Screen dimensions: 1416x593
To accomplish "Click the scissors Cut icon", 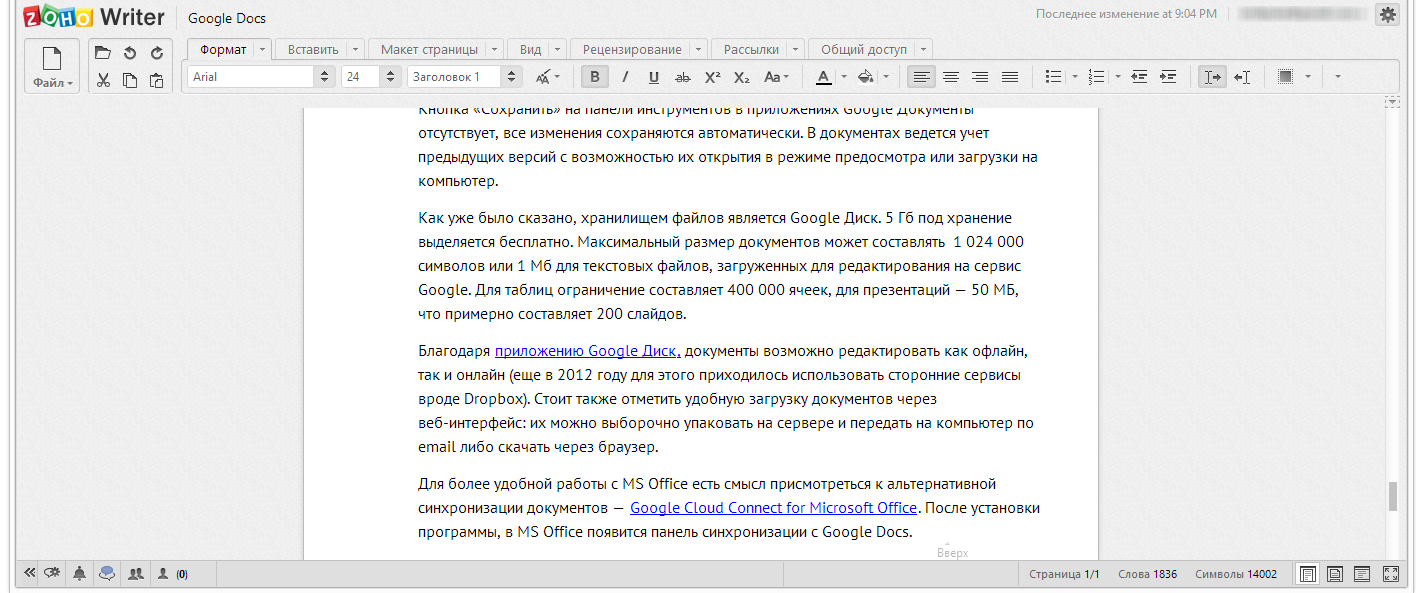I will click(x=103, y=80).
